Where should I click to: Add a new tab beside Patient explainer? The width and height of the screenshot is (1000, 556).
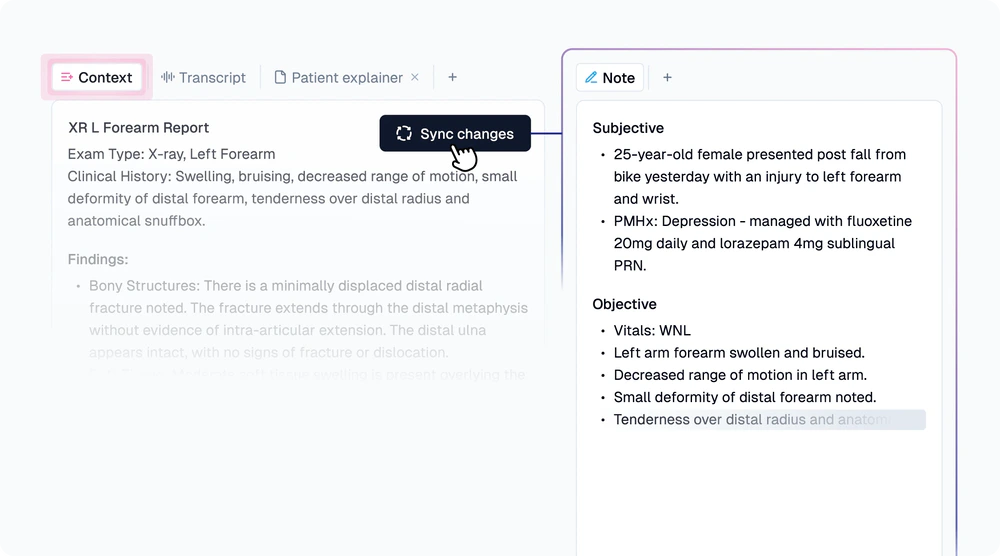(x=452, y=78)
